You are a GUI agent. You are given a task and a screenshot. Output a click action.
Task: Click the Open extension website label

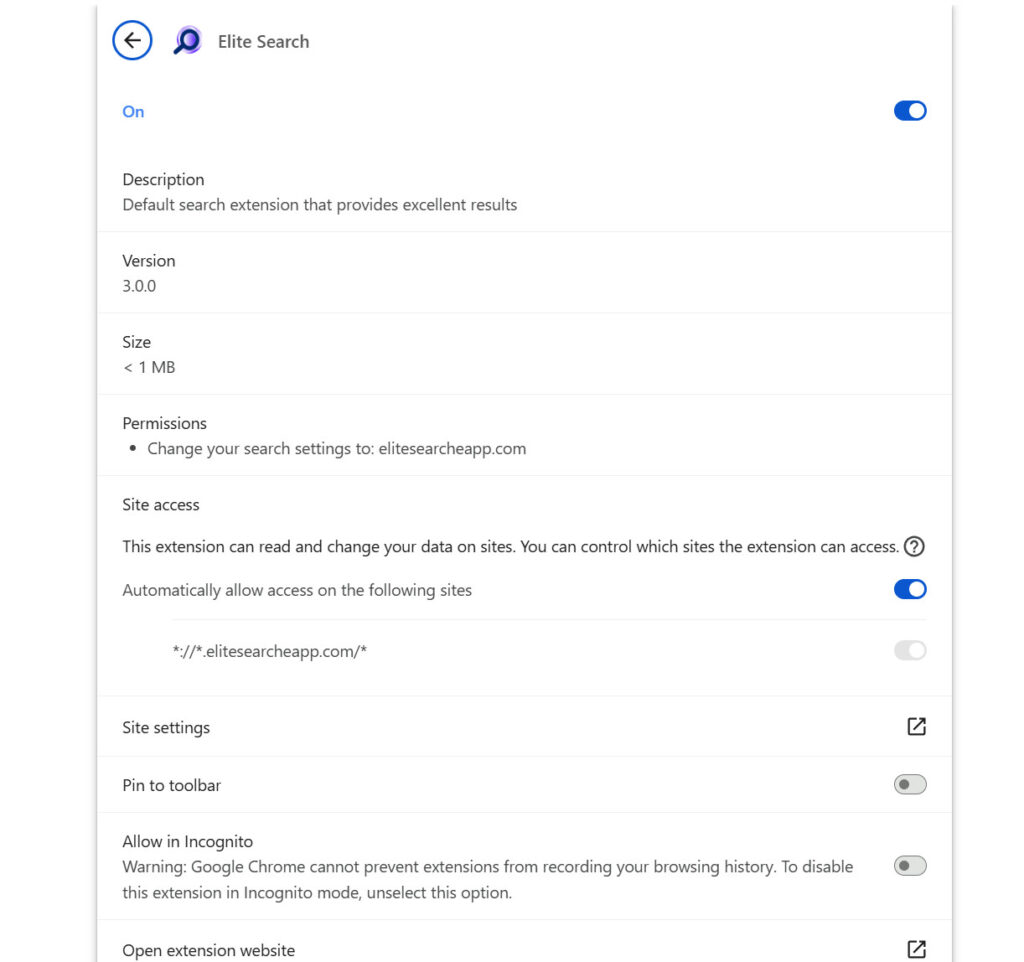(208, 950)
